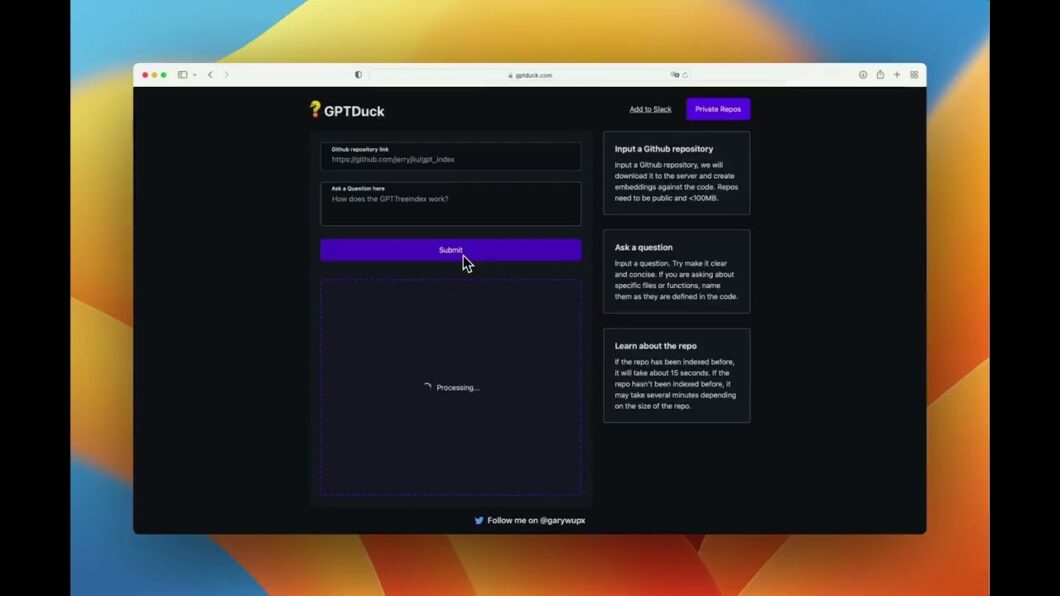Go forward with the Safari forward arrow
The image size is (1060, 596).
(x=226, y=75)
